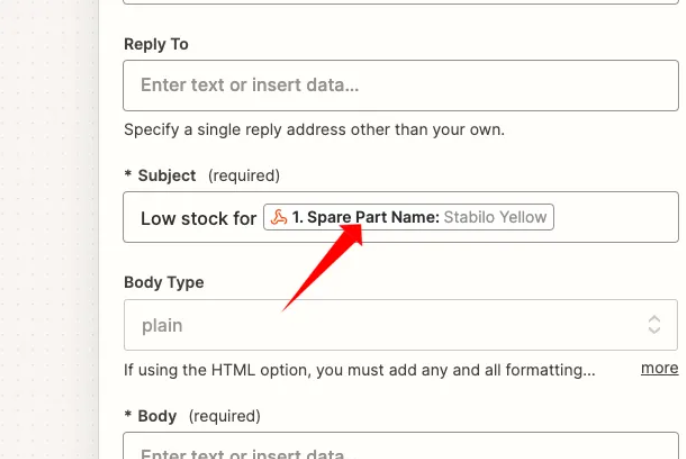Click the webhook icon in Spare Part Name pill

click(x=279, y=217)
